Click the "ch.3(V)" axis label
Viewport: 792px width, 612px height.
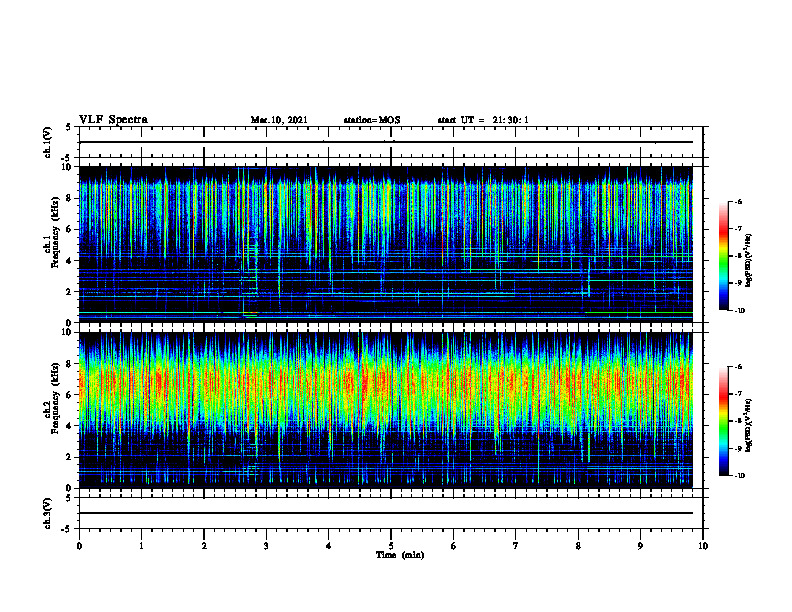(47, 513)
